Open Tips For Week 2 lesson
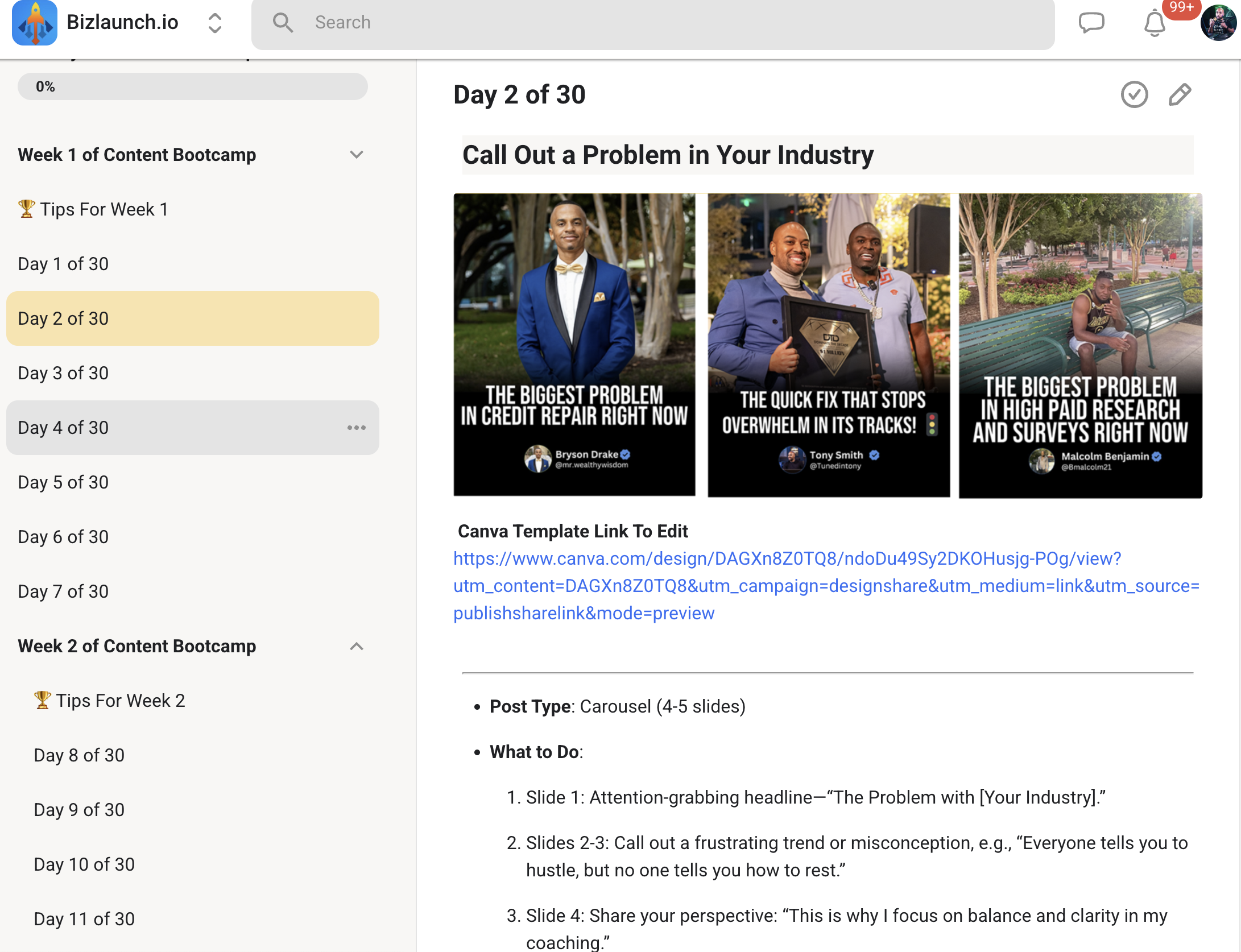The image size is (1241, 952). click(109, 701)
